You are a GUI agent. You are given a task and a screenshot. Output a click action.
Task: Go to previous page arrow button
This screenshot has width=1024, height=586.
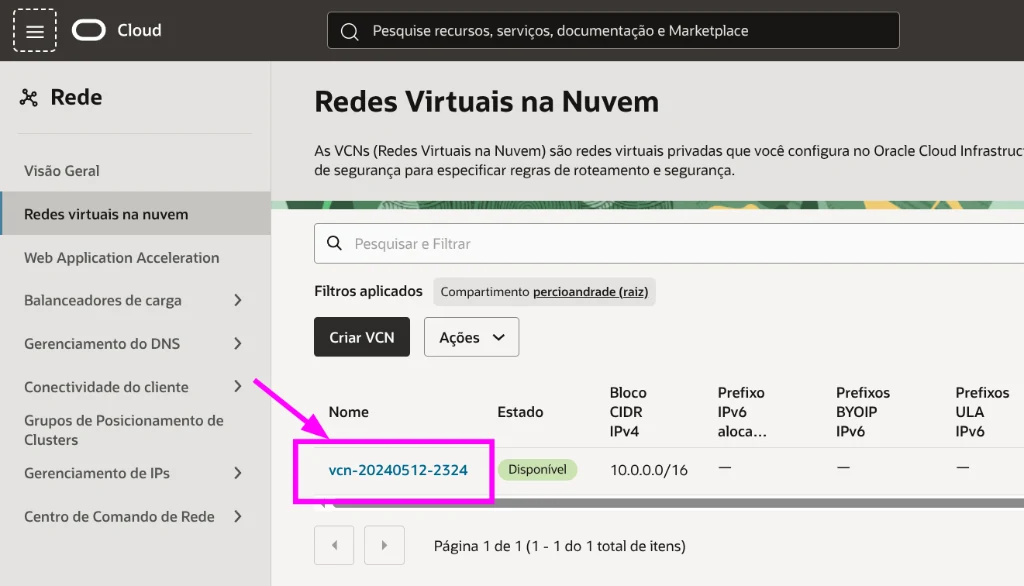(x=334, y=545)
